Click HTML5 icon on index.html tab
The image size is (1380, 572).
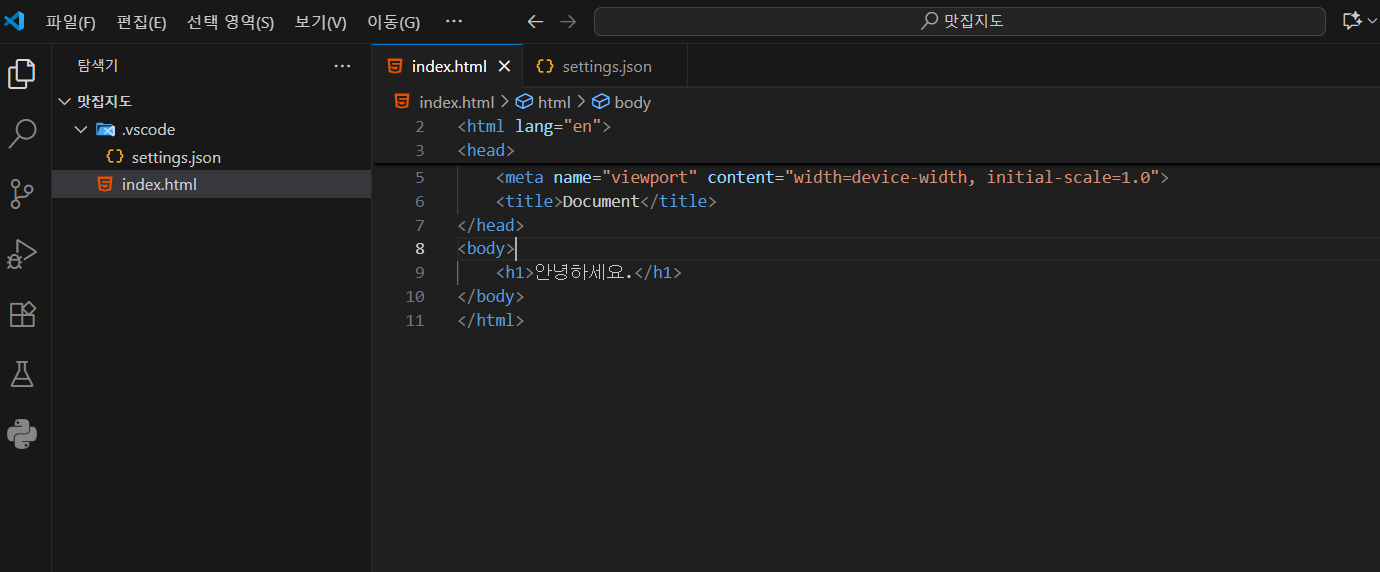(x=395, y=66)
